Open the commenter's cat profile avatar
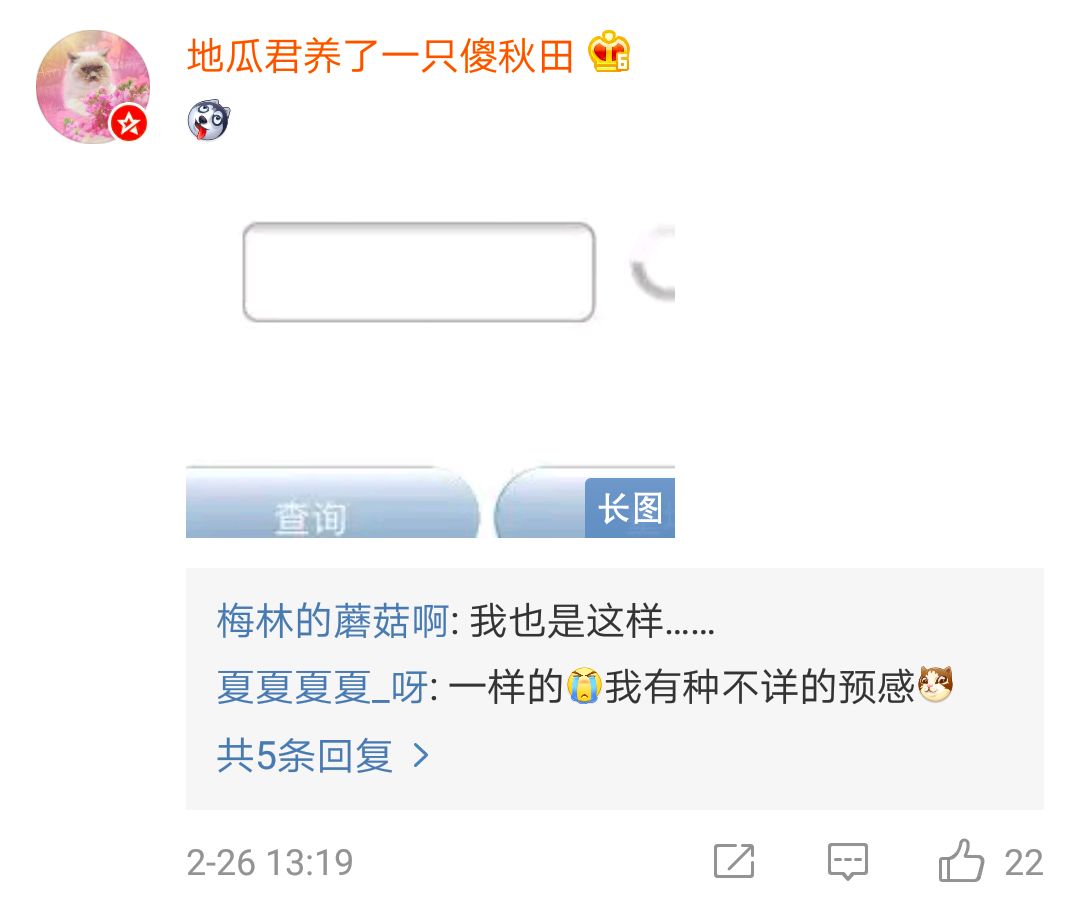This screenshot has width=1080, height=902. [92, 87]
